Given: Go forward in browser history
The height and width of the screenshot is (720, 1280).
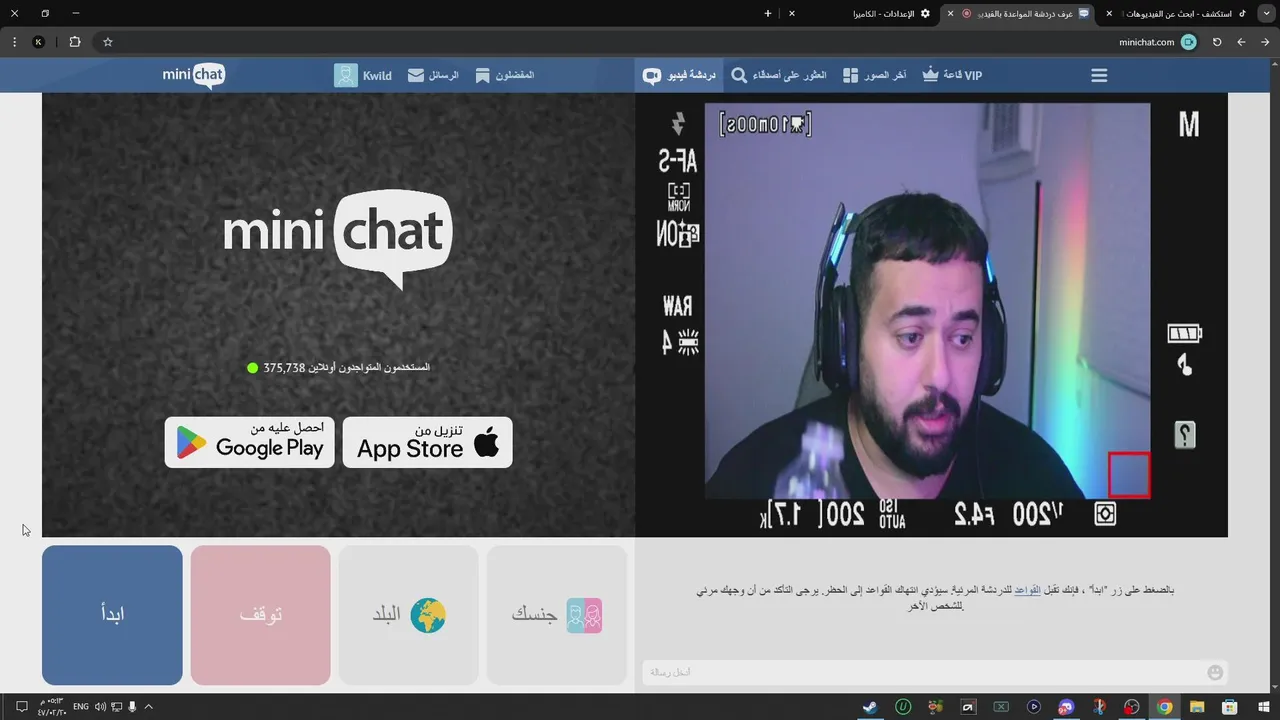Looking at the screenshot, I should pyautogui.click(x=1241, y=42).
